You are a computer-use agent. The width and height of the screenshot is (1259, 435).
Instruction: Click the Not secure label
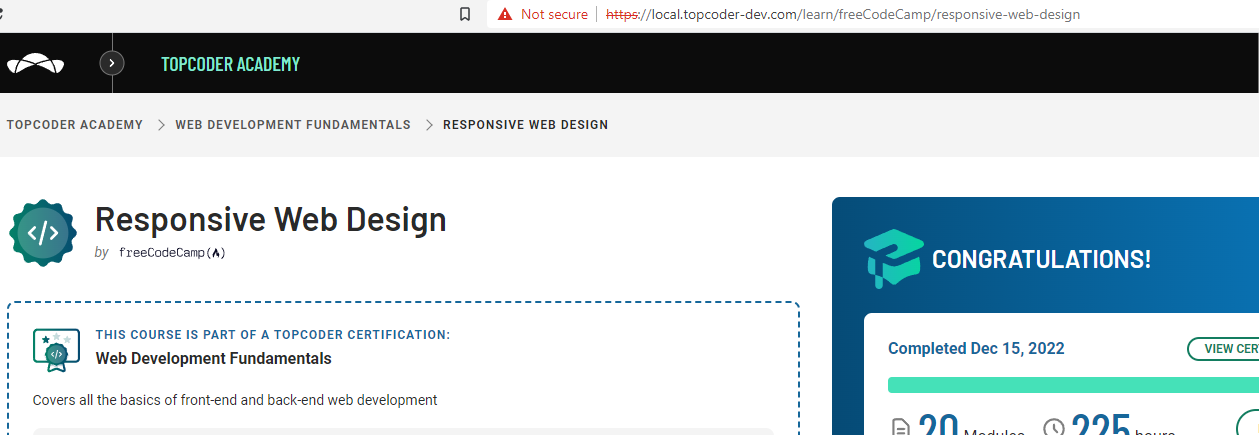tap(554, 14)
